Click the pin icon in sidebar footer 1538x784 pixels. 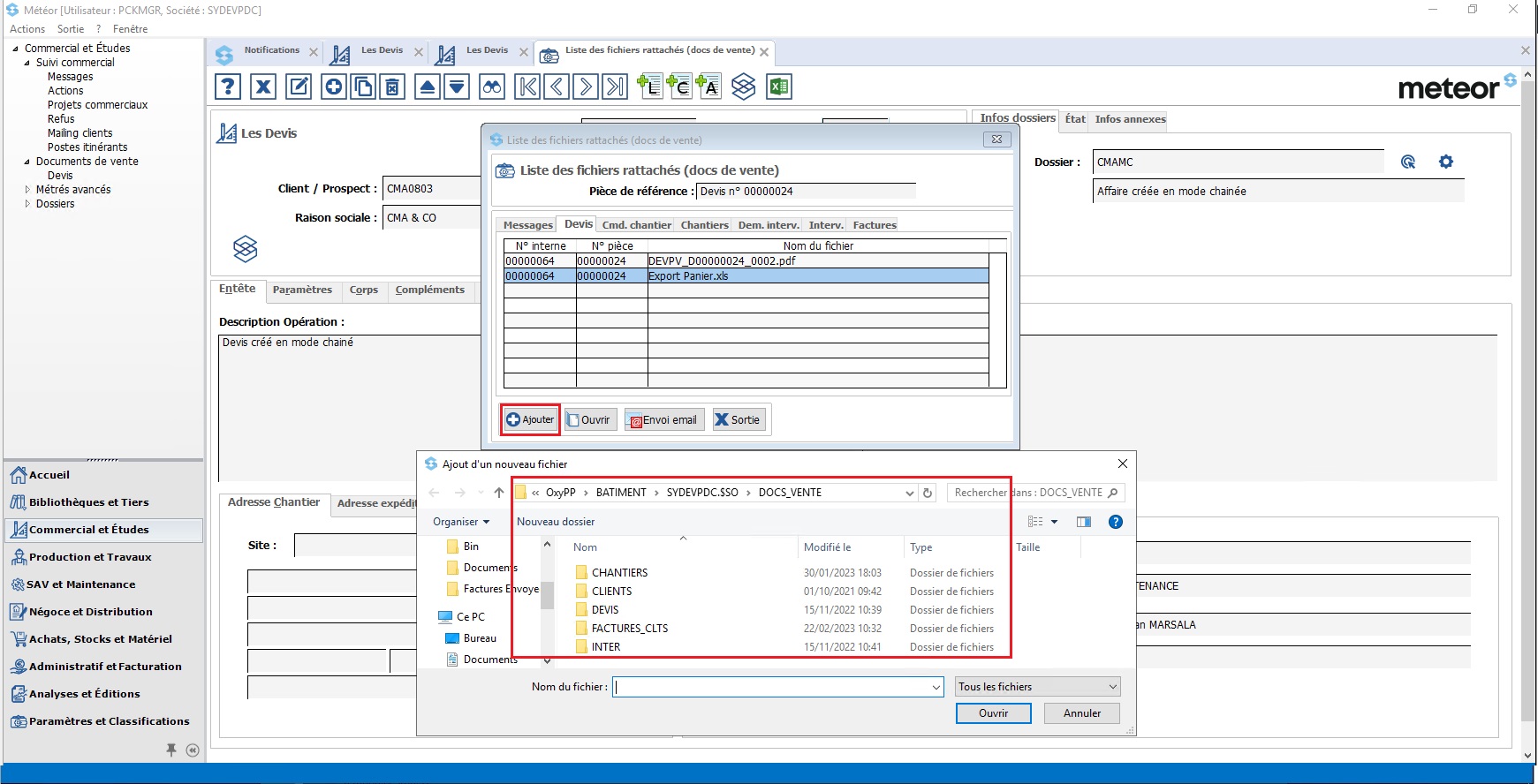(171, 750)
